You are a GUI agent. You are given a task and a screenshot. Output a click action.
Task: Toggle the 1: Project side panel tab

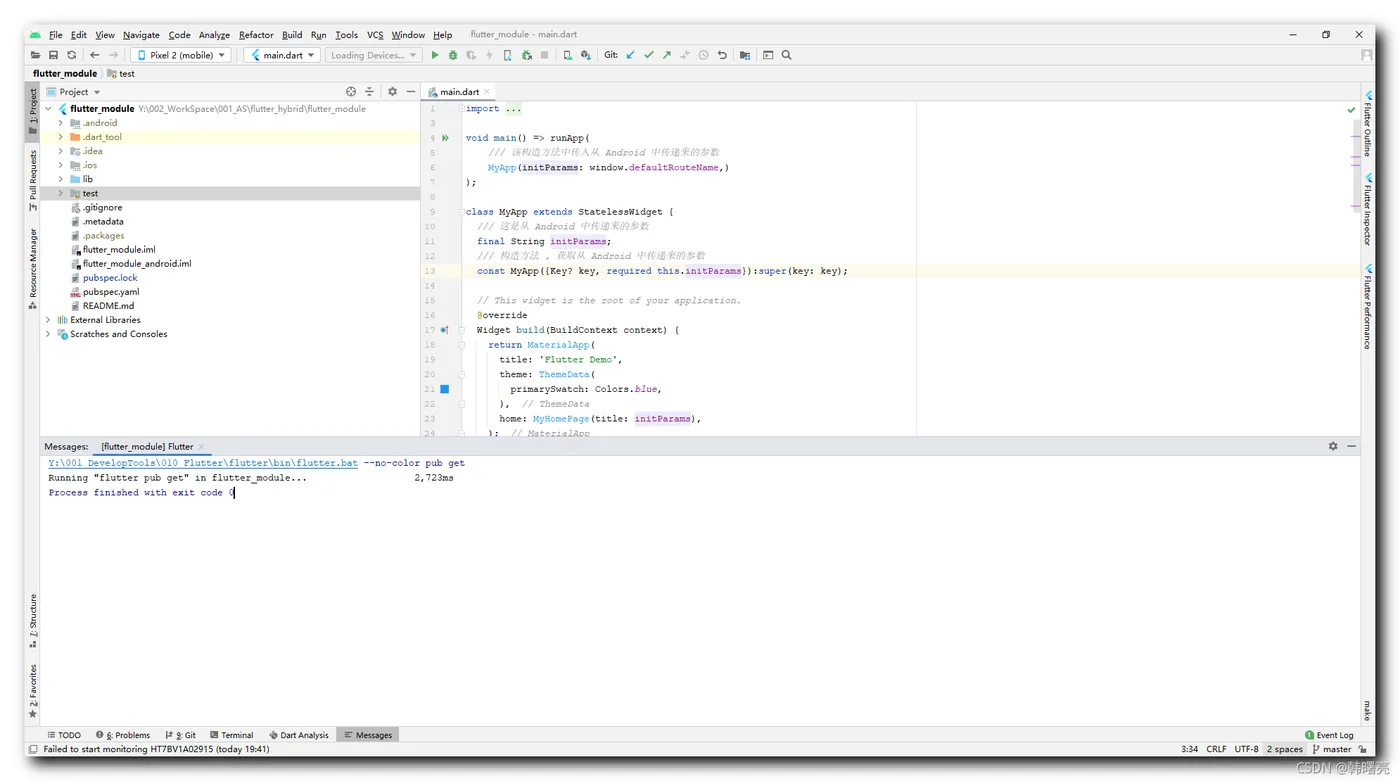tap(32, 111)
